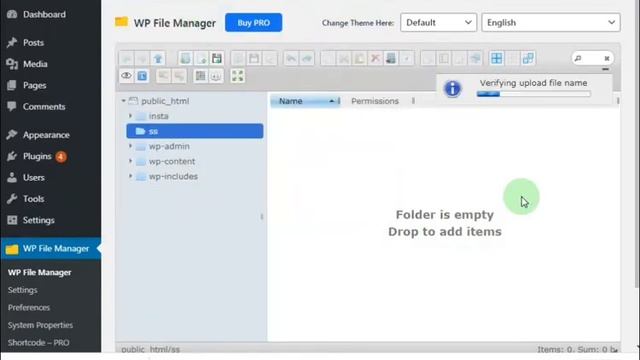The width and height of the screenshot is (640, 360).
Task: Open WP File Manager submenu link
Action: 40,272
